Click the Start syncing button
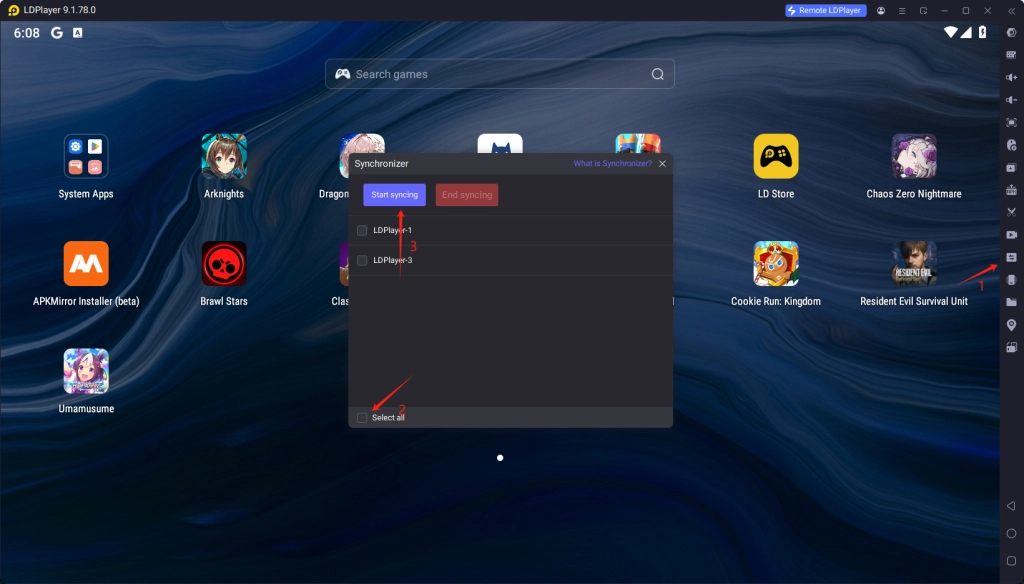 (x=394, y=195)
